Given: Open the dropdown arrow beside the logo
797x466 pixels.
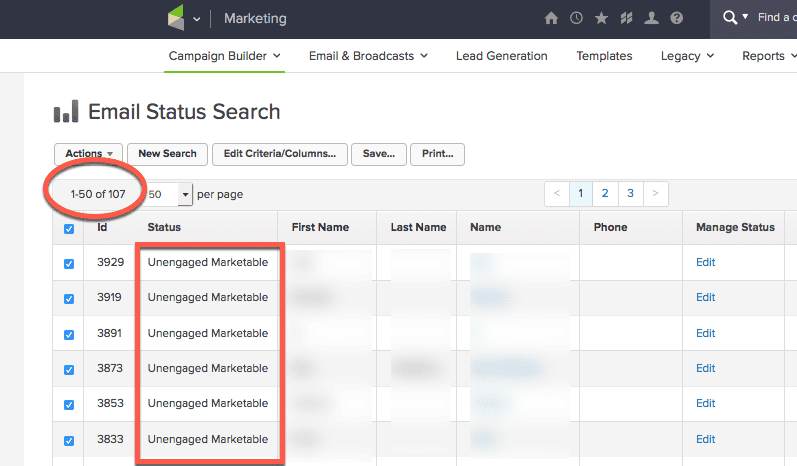Looking at the screenshot, I should coord(197,19).
